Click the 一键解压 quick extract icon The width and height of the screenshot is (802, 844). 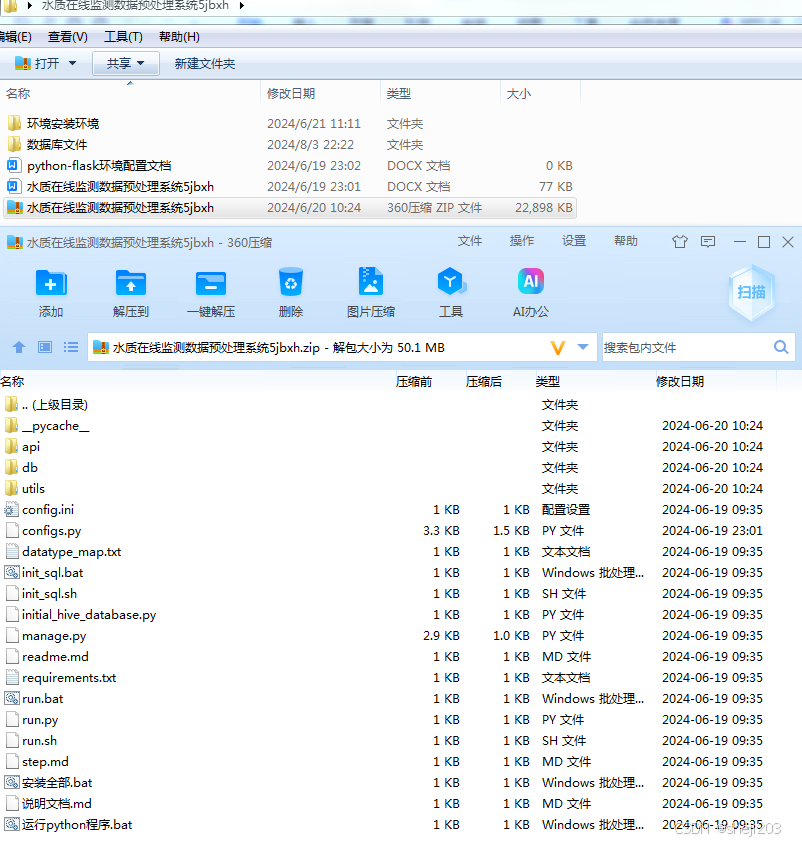click(x=211, y=290)
